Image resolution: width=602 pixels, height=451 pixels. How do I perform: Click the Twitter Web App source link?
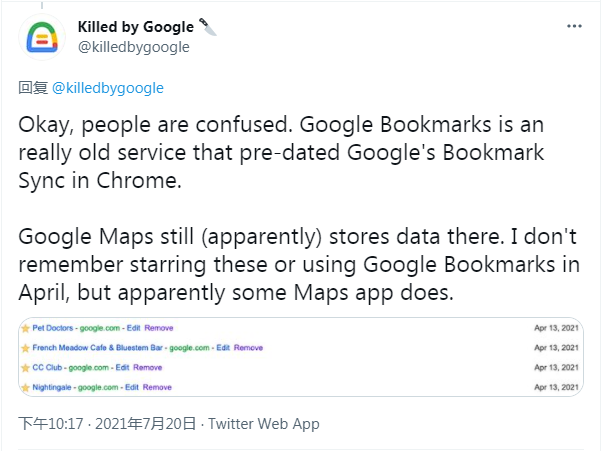[264, 424]
